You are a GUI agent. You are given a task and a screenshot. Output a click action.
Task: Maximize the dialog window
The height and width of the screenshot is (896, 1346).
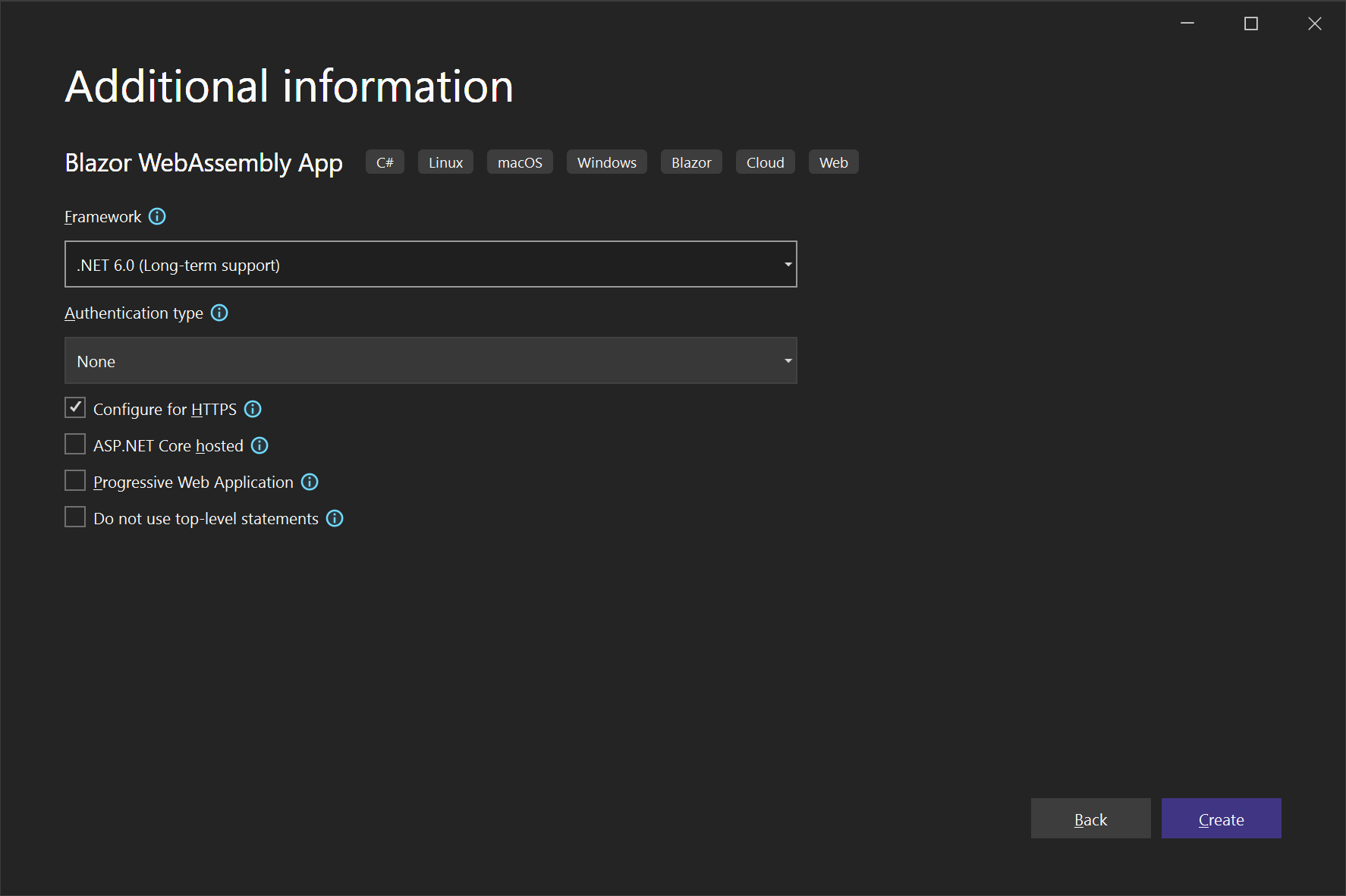[x=1251, y=24]
